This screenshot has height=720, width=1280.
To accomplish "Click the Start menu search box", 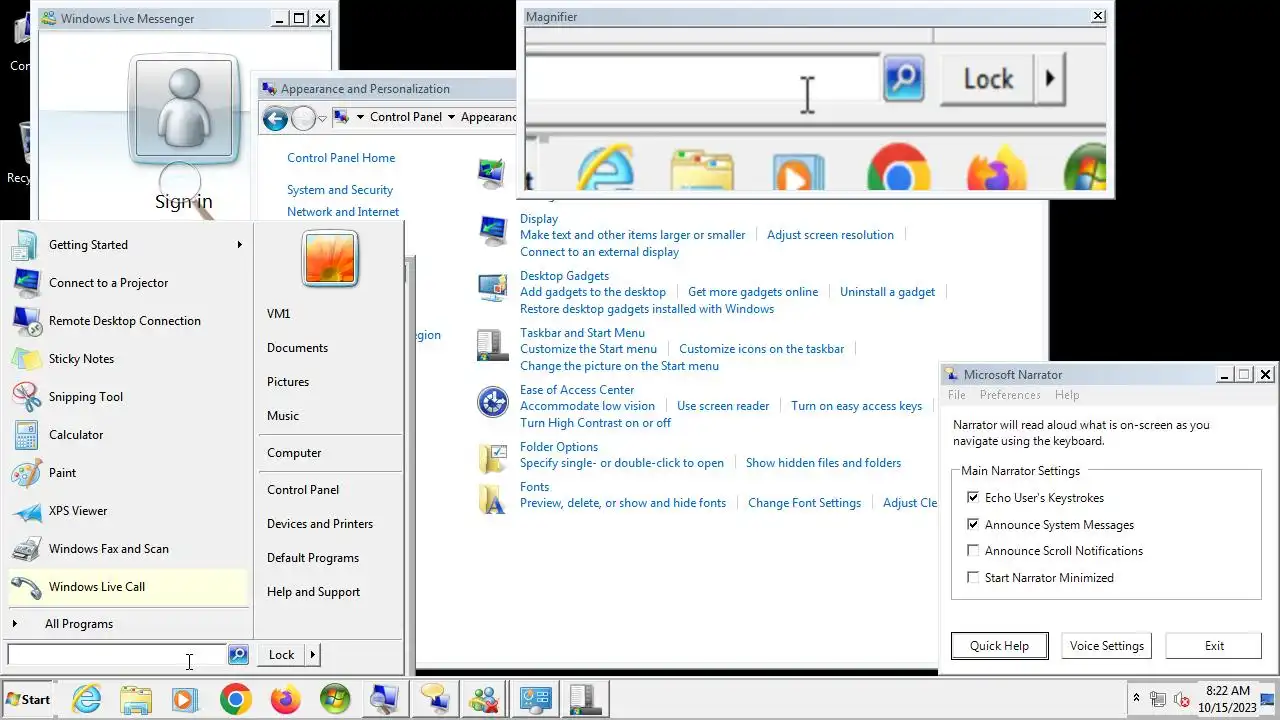I will pyautogui.click(x=117, y=655).
